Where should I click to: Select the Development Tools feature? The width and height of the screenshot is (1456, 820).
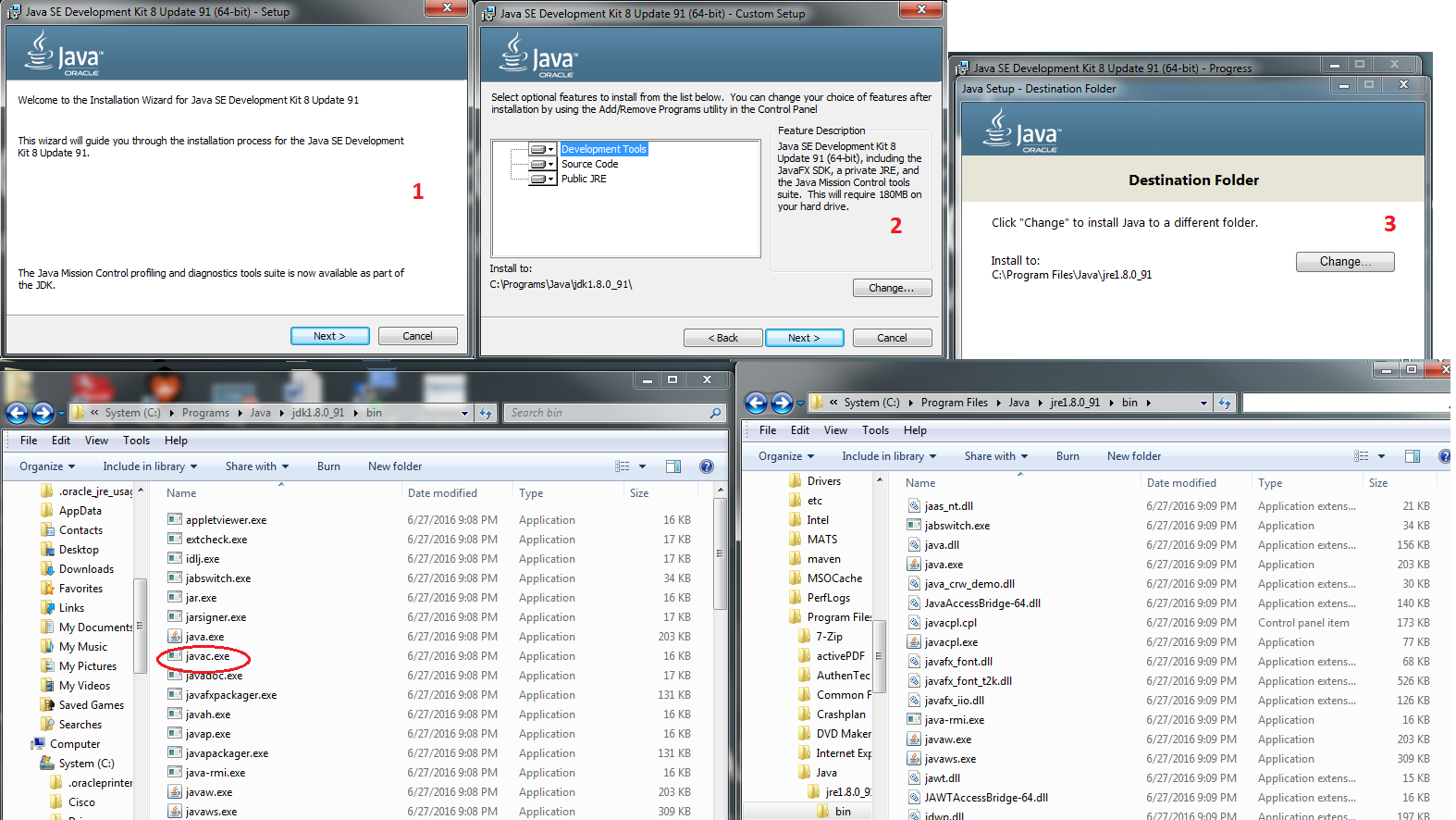coord(603,149)
